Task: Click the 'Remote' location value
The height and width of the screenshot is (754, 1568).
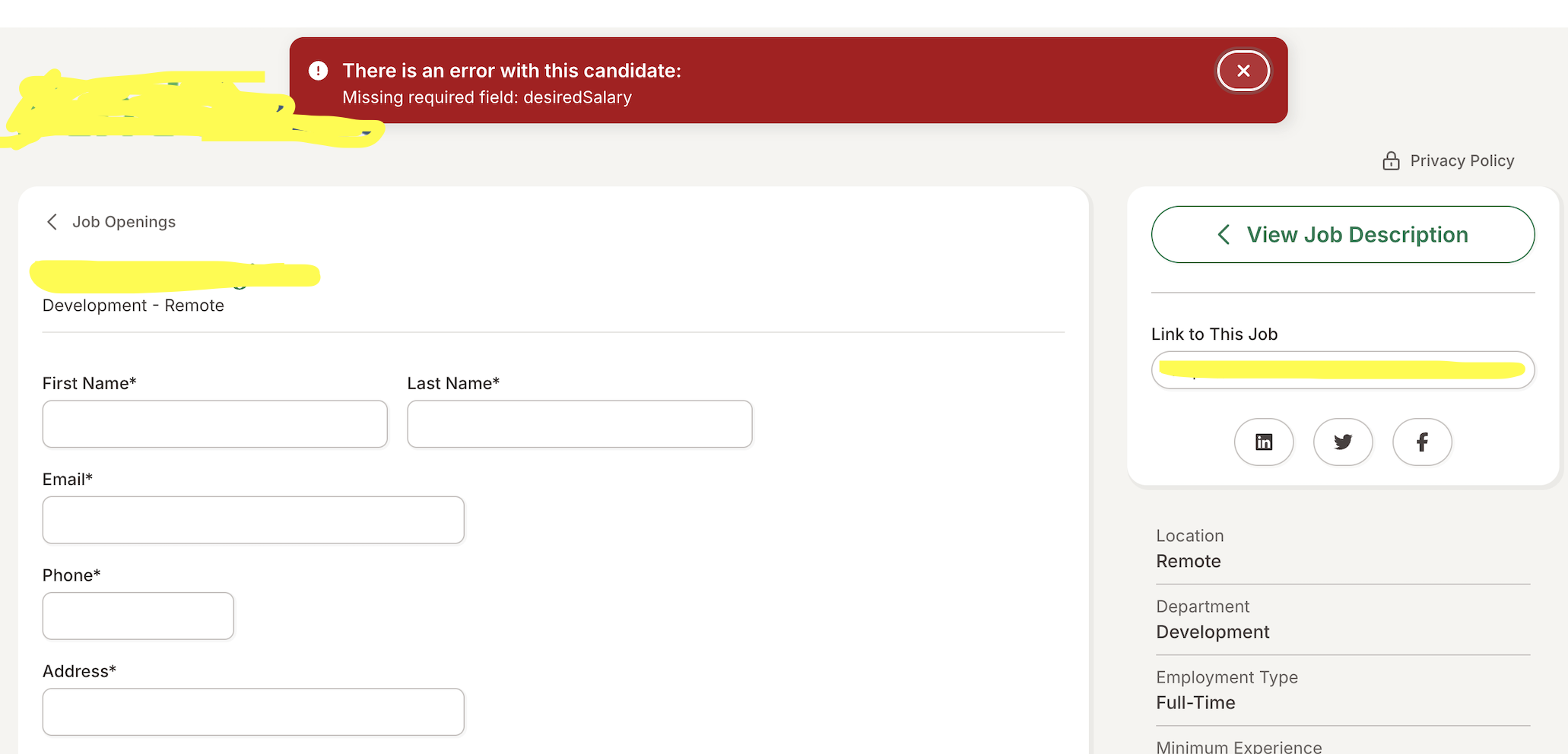Action: 1189,561
